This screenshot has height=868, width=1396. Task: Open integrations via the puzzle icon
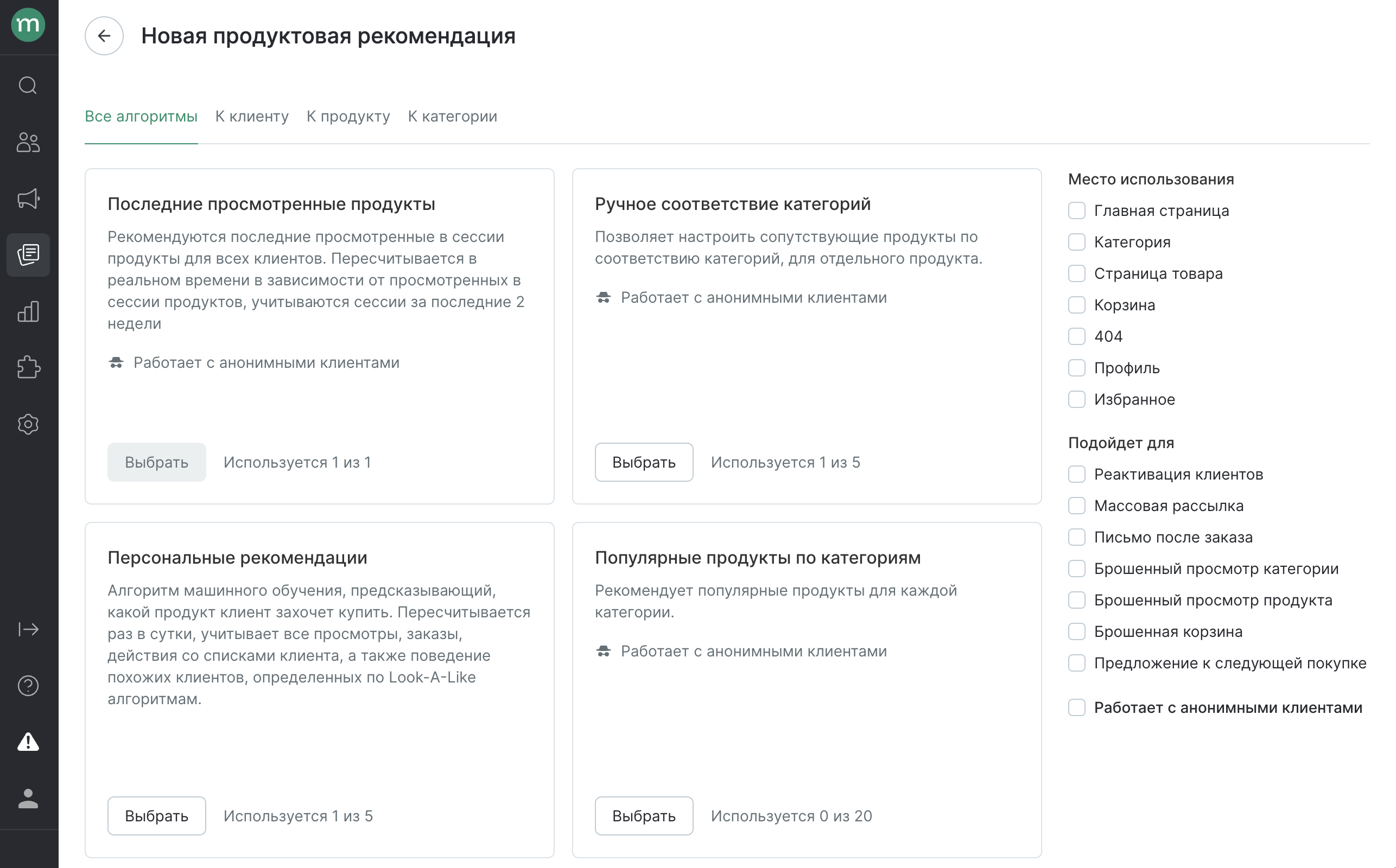coord(28,367)
